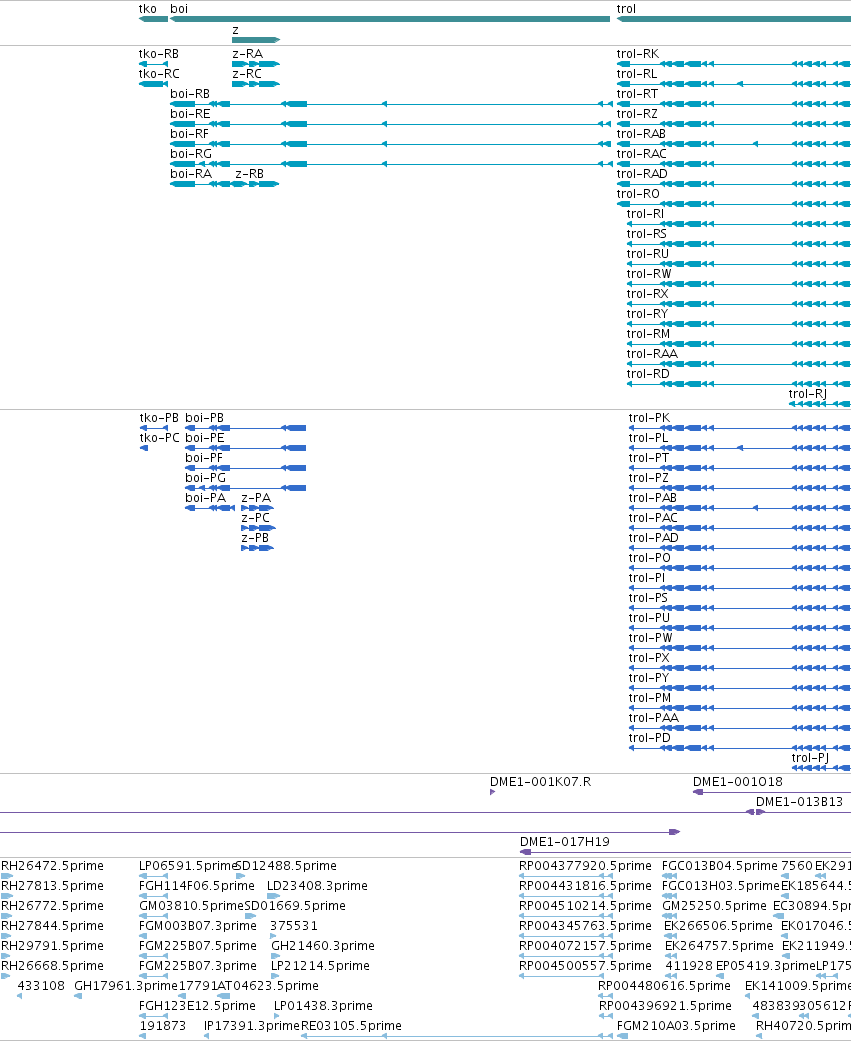Image resolution: width=851 pixels, height=1041 pixels.
Task: Open EST label RE03105.5prime
Action: [351, 1026]
